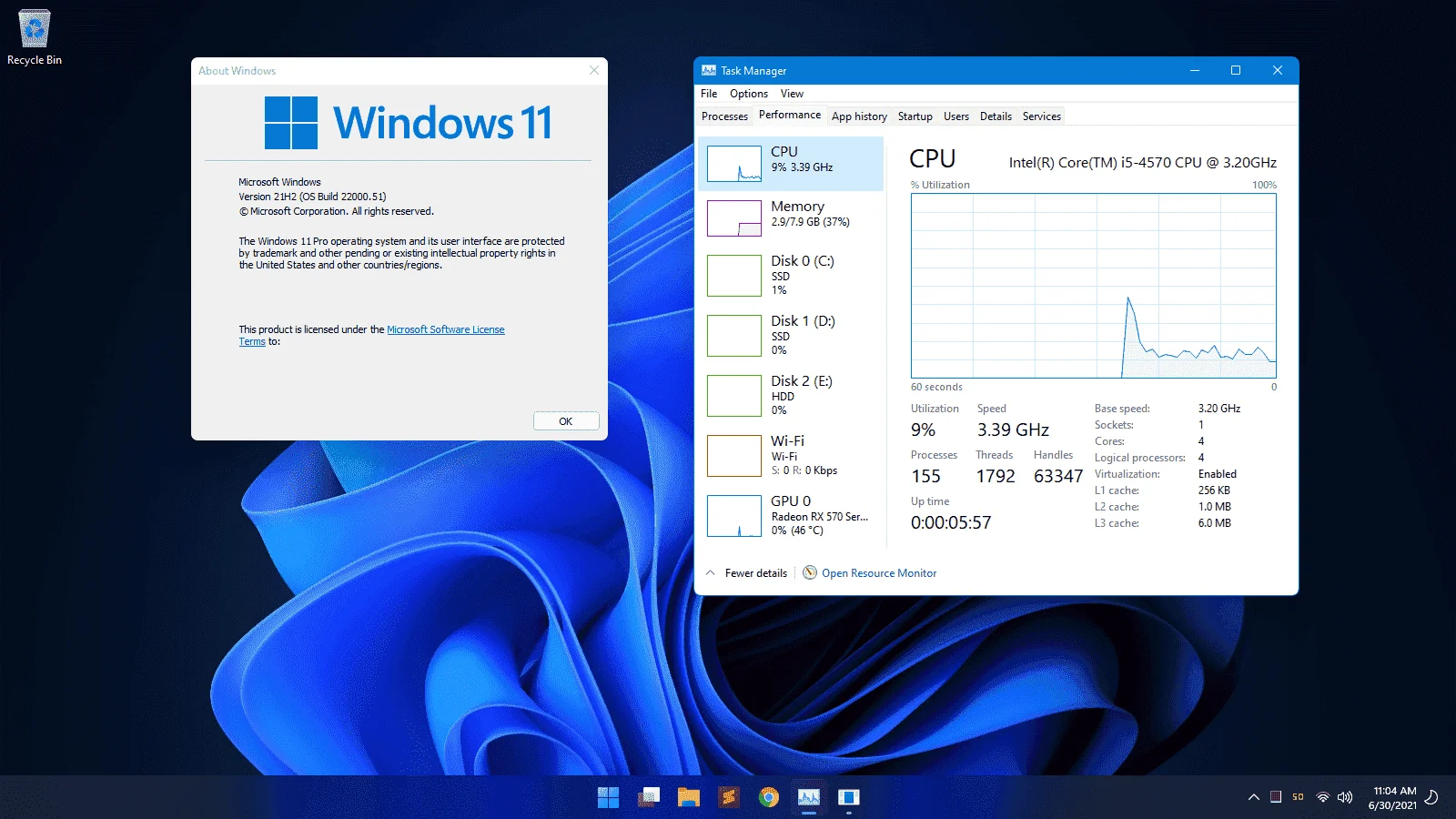The width and height of the screenshot is (1456, 819).
Task: Switch to the App history tab
Action: tap(859, 116)
